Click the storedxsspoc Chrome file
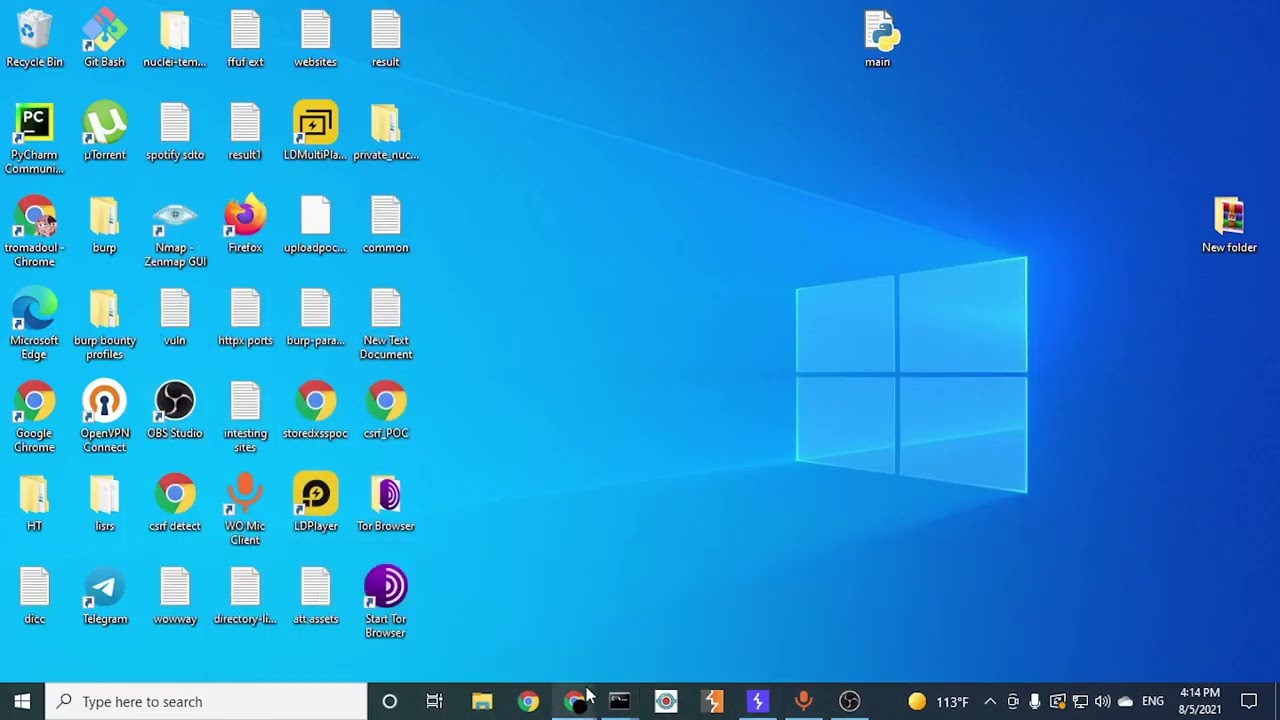The image size is (1280, 720). [315, 411]
